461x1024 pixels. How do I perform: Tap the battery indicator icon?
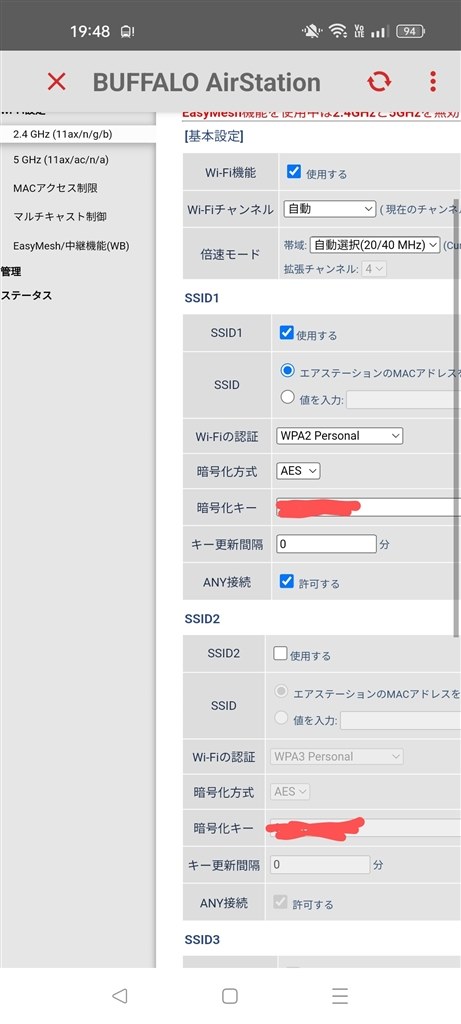(x=411, y=31)
